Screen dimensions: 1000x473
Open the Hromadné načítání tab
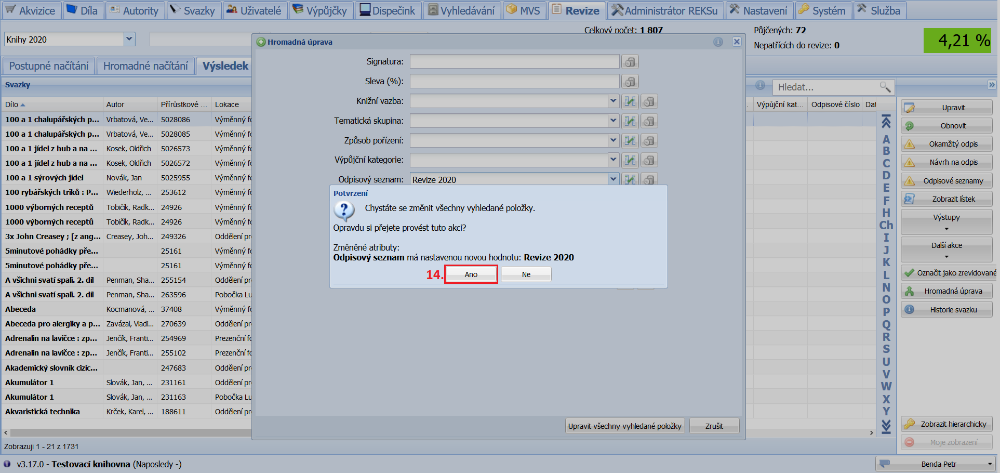tap(146, 66)
